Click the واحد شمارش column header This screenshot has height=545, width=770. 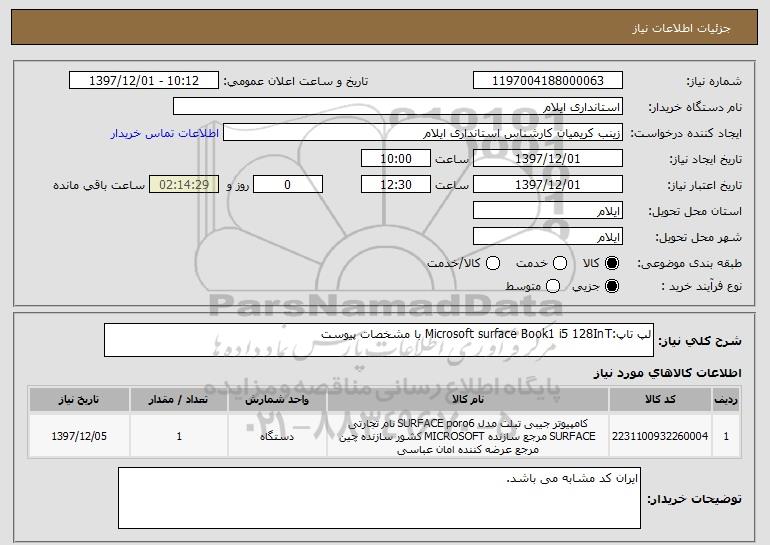tap(277, 400)
